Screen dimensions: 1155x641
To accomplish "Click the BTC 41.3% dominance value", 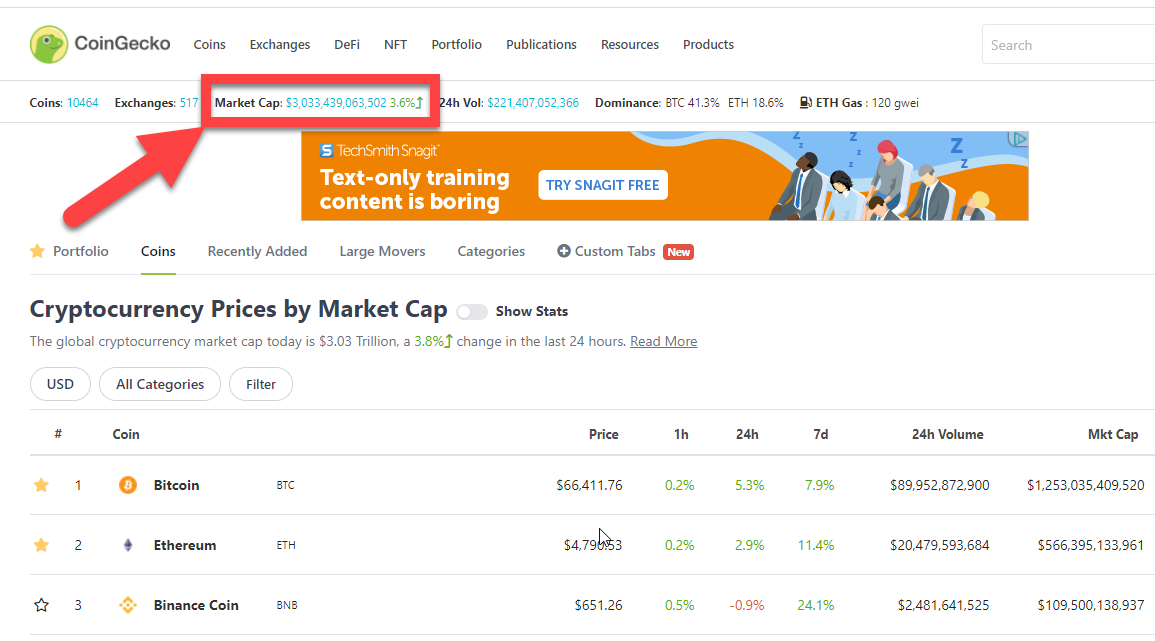I will tap(692, 102).
